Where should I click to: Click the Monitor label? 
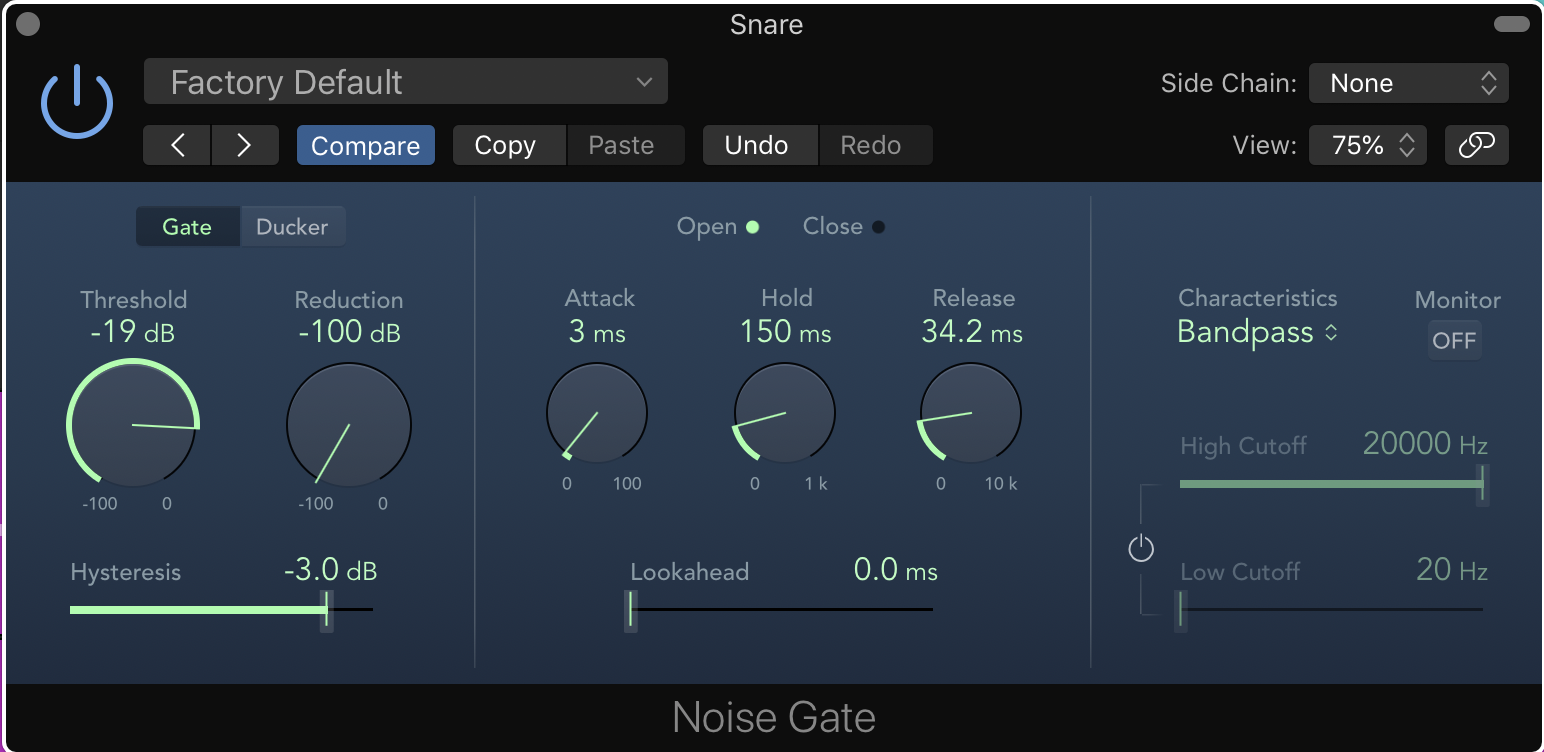tap(1458, 300)
